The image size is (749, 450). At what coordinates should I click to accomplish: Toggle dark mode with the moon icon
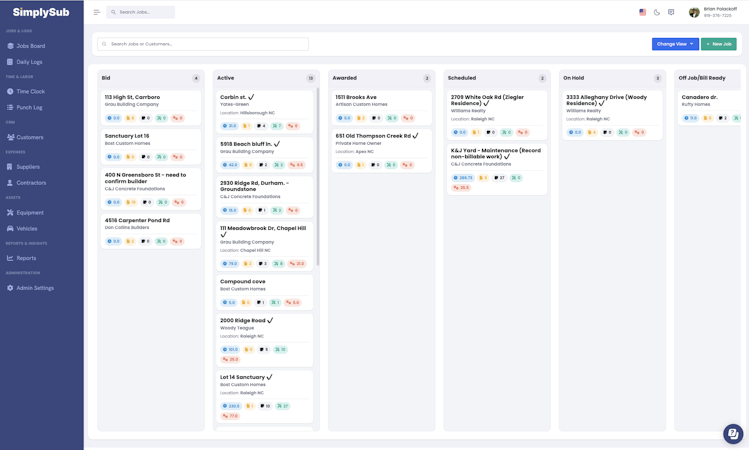coord(657,12)
